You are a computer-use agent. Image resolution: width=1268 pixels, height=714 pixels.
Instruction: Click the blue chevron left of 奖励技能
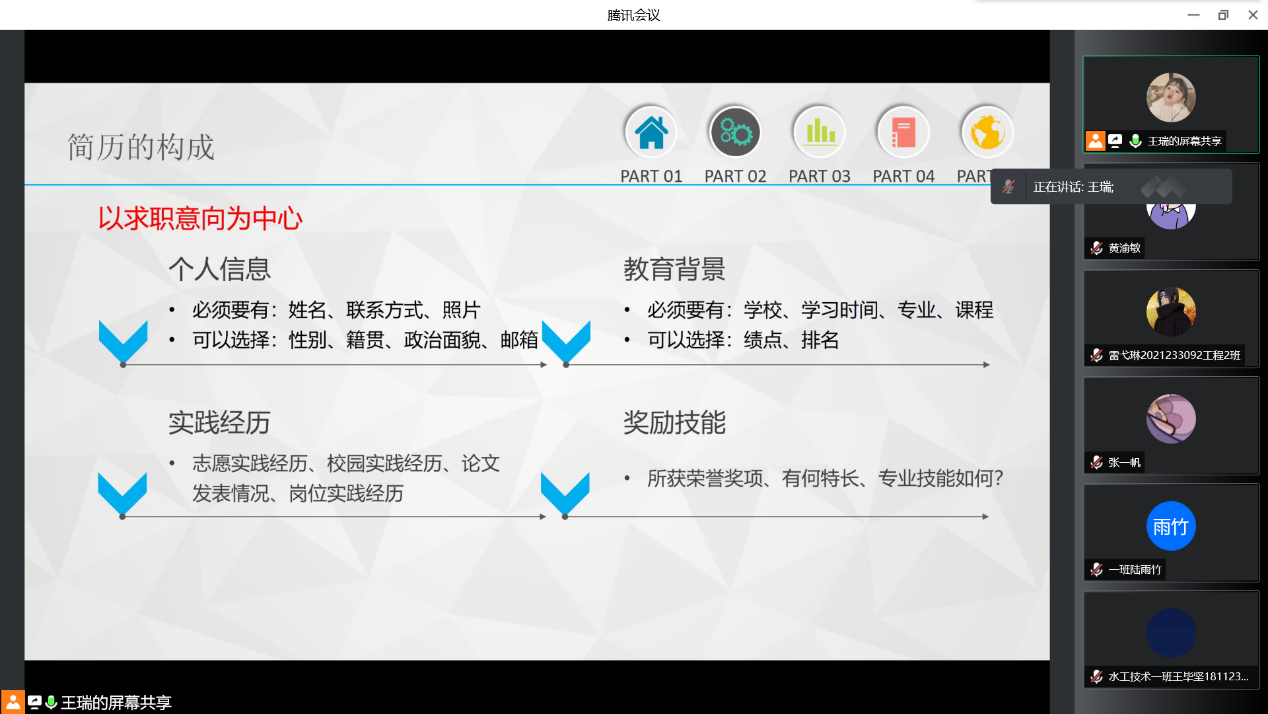(x=565, y=494)
